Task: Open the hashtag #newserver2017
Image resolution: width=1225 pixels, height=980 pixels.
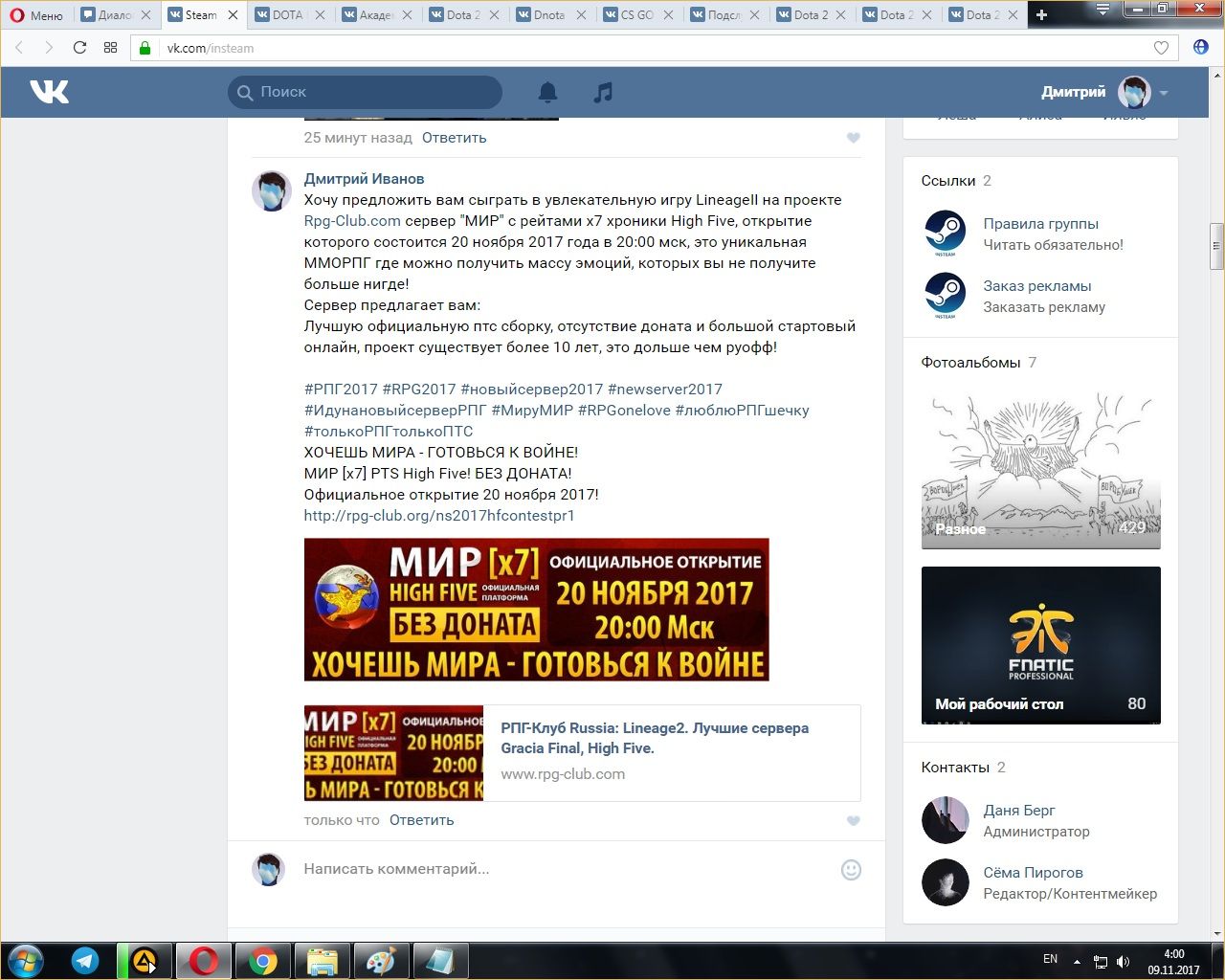Action: (664, 390)
